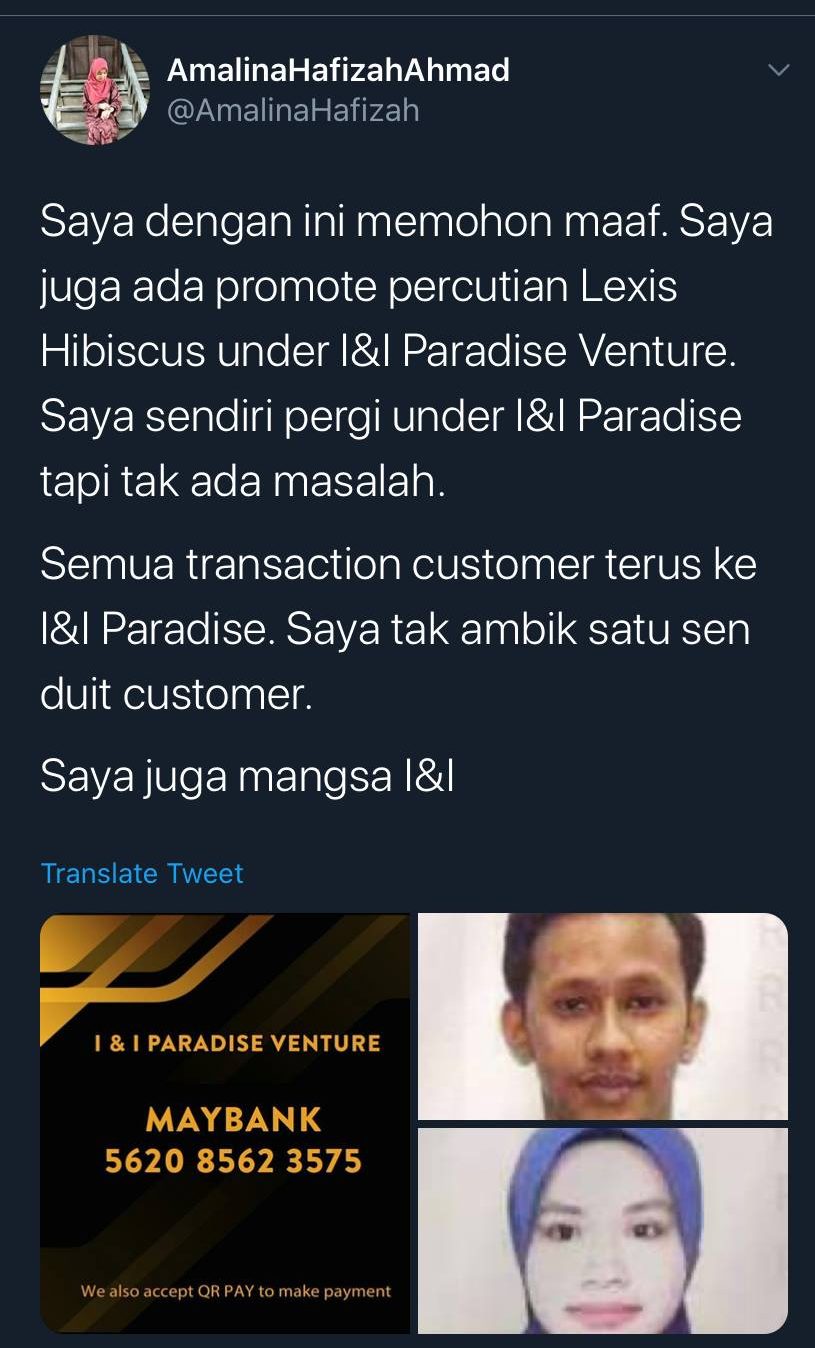815x1348 pixels.
Task: Click Translate Tweet
Action: [x=142, y=873]
